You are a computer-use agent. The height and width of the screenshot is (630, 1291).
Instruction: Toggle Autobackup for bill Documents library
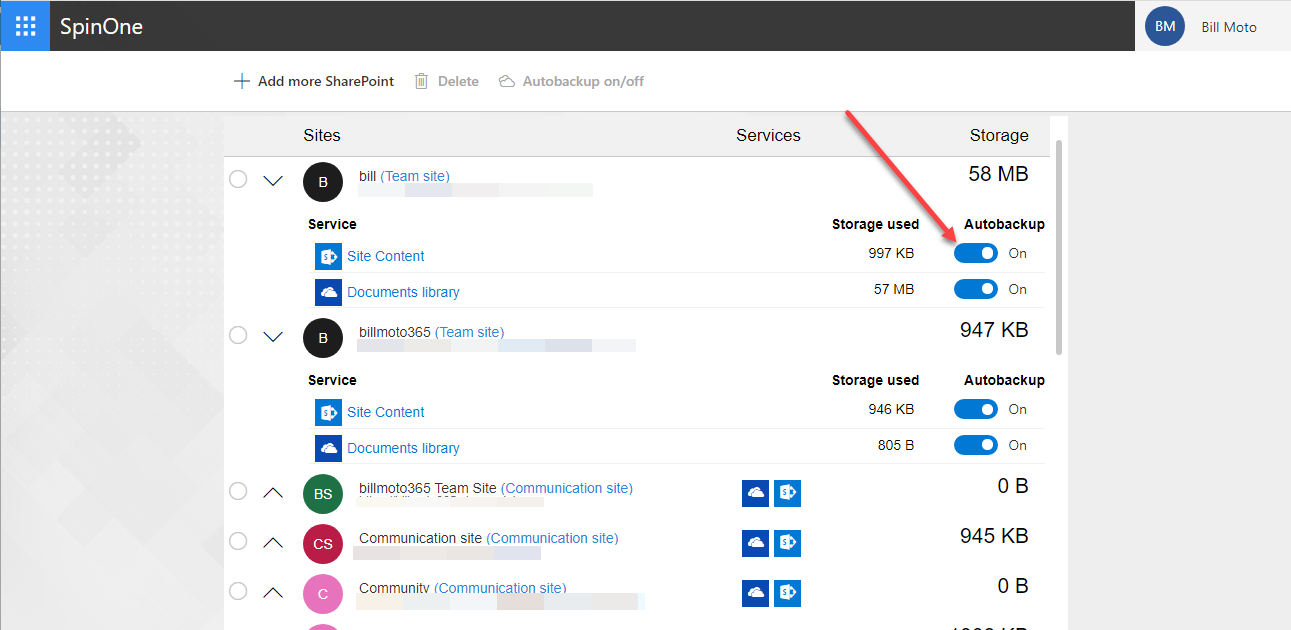976,289
